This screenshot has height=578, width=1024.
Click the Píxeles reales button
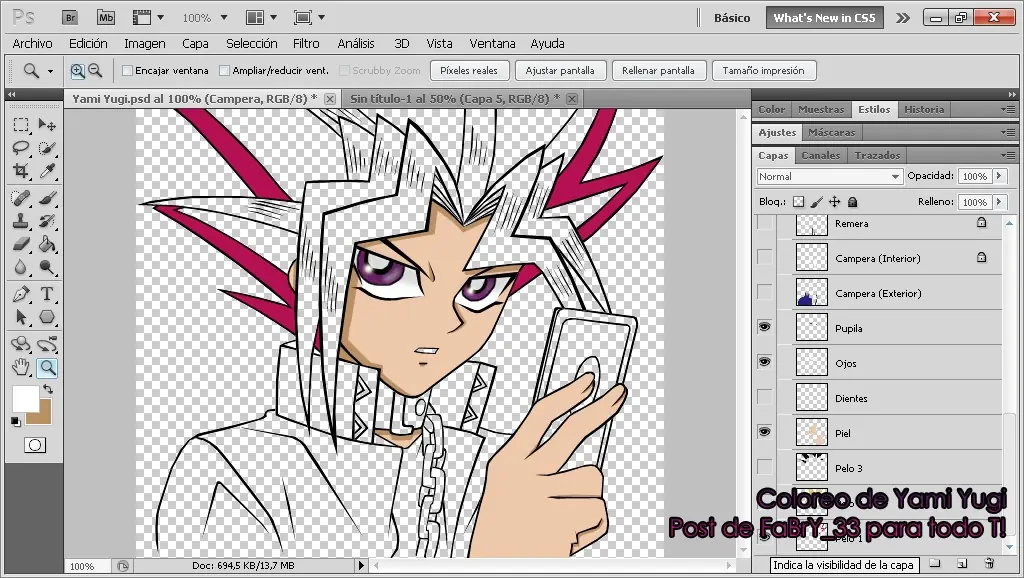(469, 70)
